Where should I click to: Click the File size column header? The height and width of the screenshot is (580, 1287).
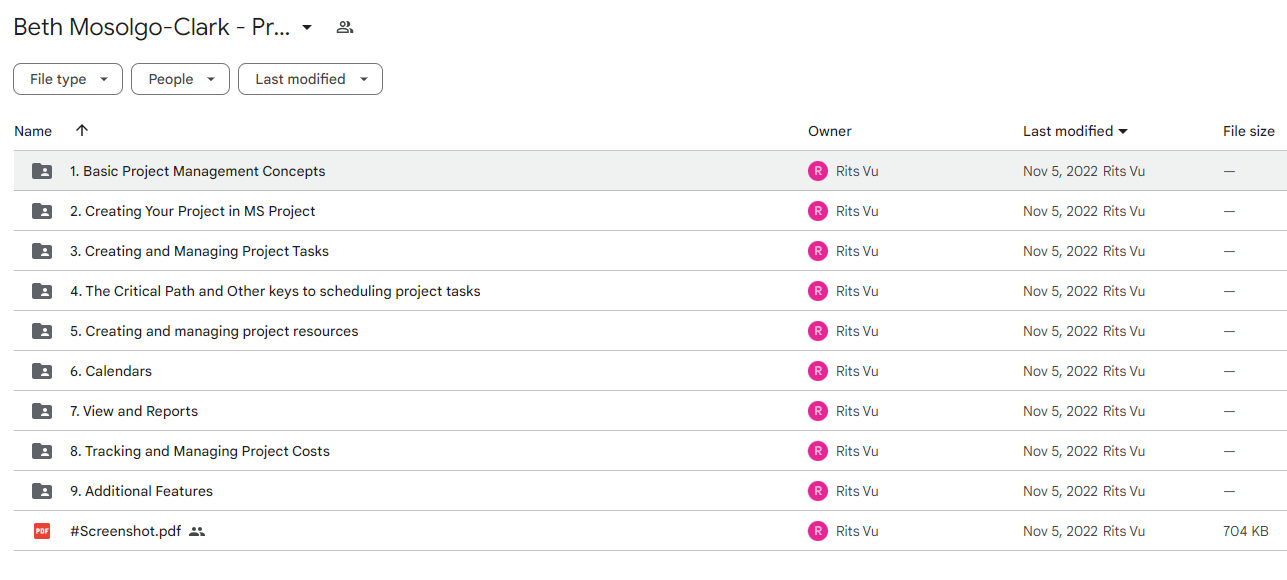click(1249, 131)
